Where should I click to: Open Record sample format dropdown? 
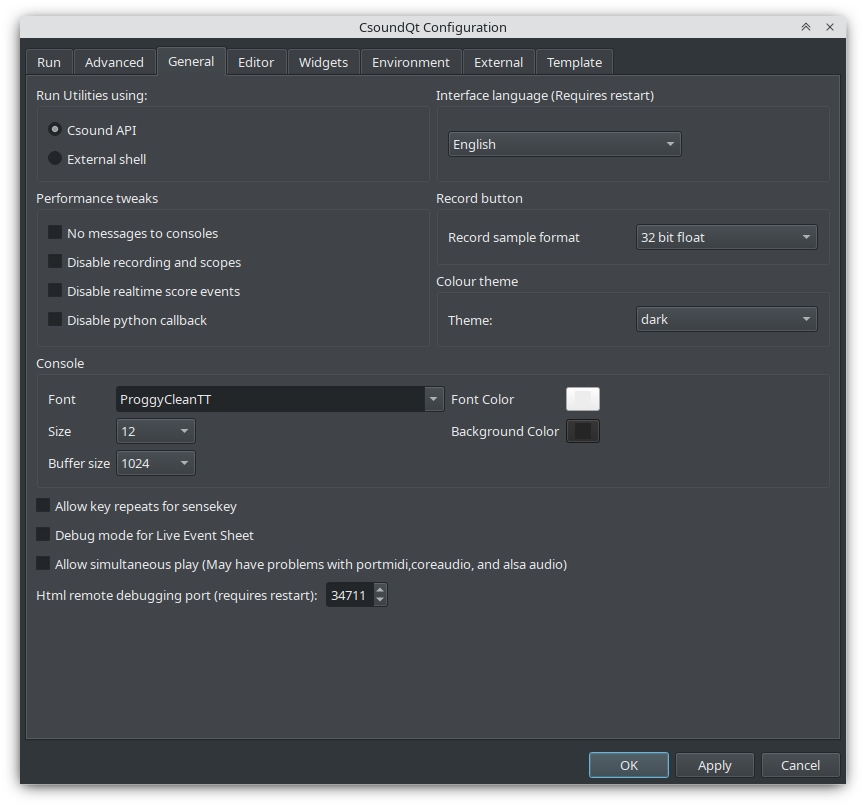click(726, 237)
